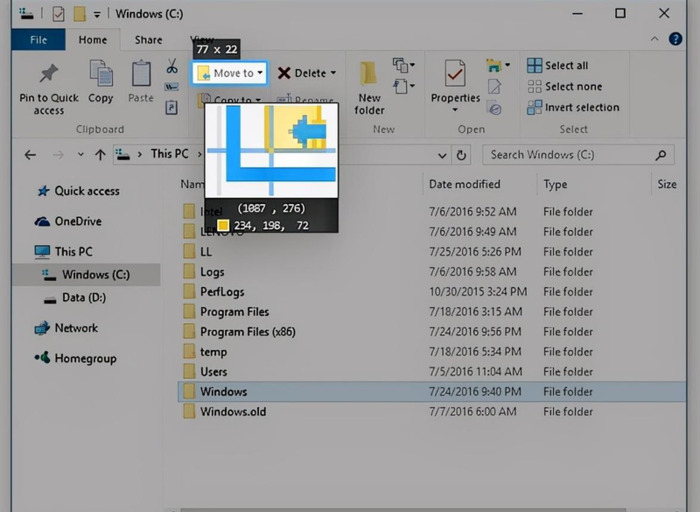The height and width of the screenshot is (512, 700).
Task: Click the Copy icon in Clipboard group
Action: (x=100, y=74)
